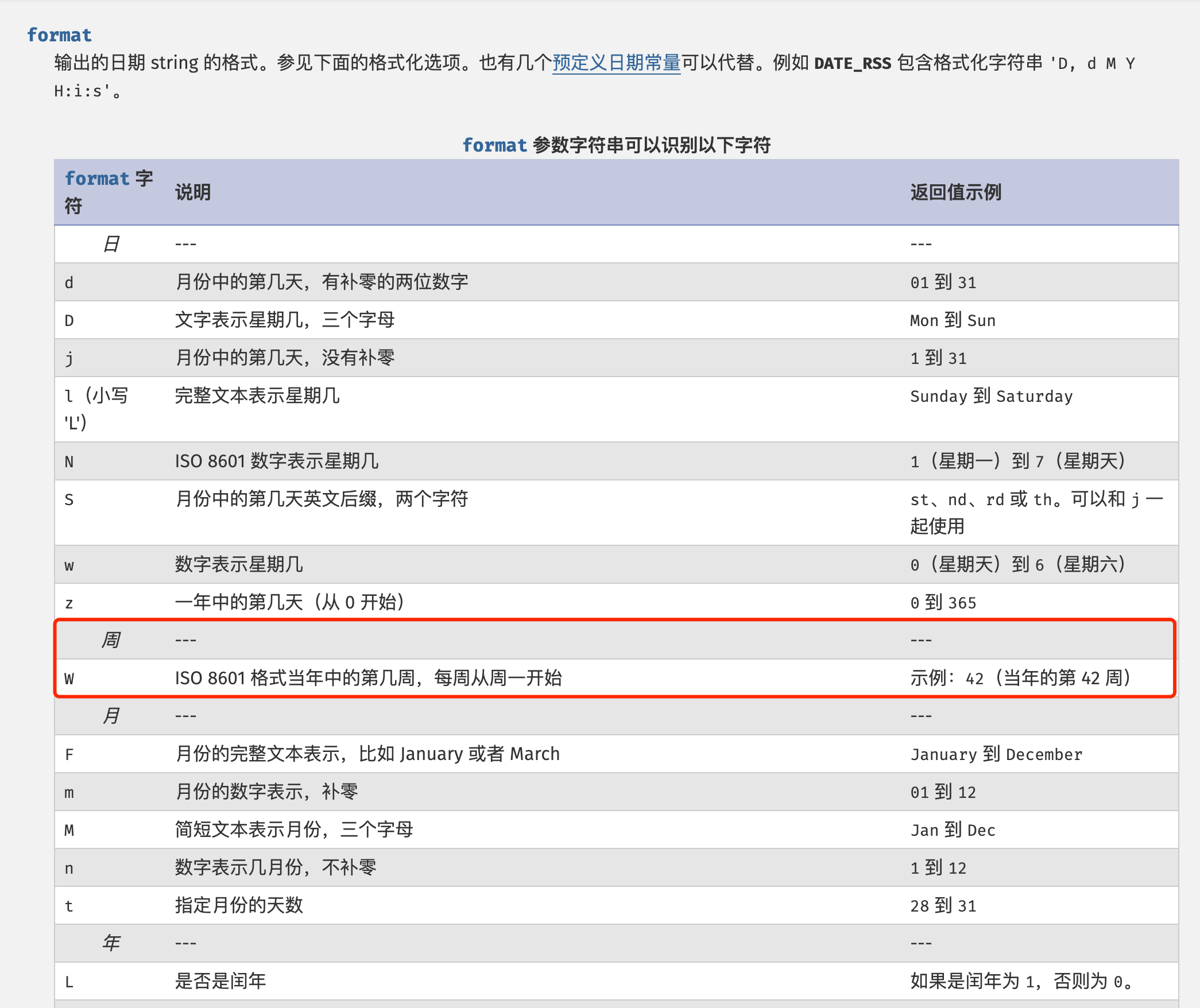Select the 'd' format character cell
The width and height of the screenshot is (1200, 1008).
click(x=69, y=282)
